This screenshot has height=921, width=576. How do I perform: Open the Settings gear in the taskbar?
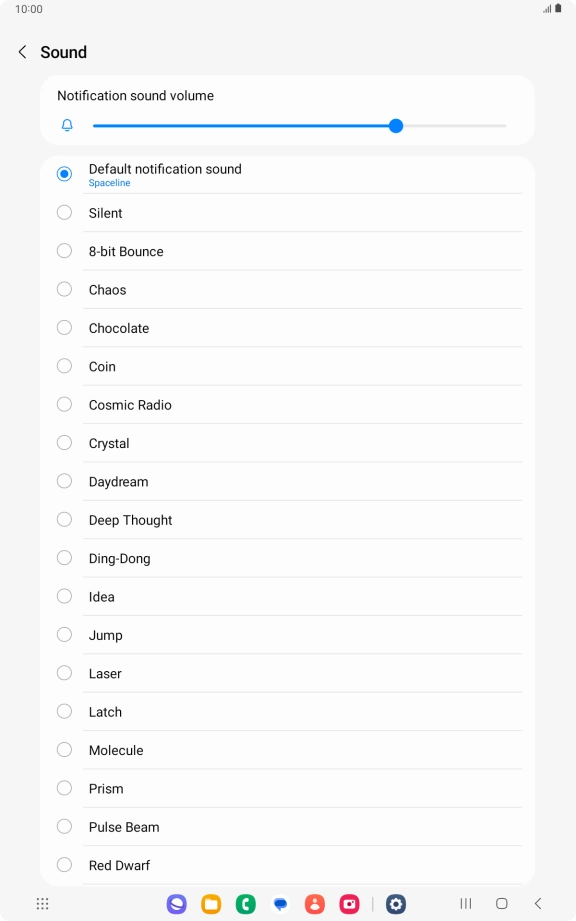tap(396, 903)
